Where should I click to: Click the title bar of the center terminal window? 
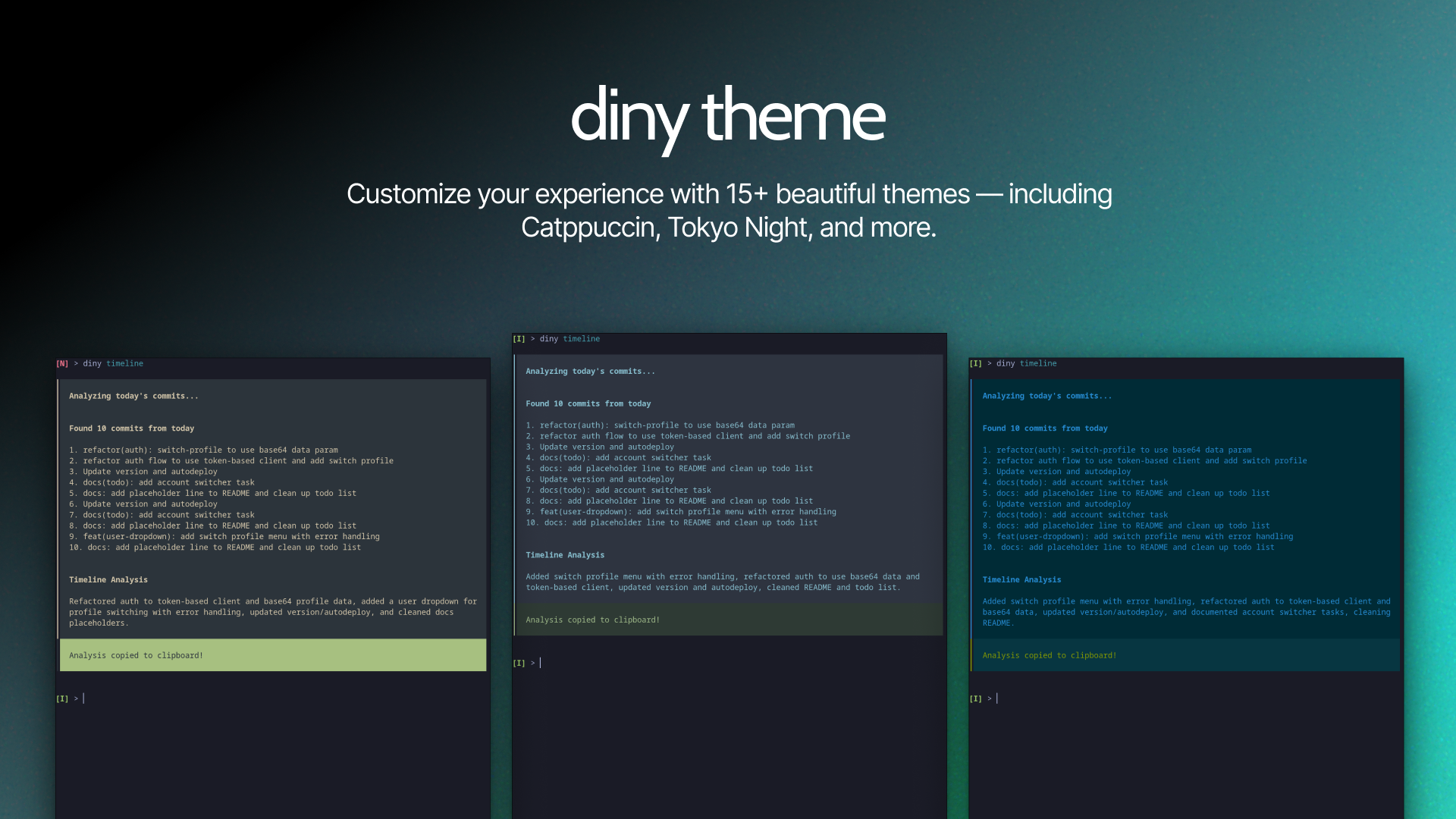[x=728, y=339]
